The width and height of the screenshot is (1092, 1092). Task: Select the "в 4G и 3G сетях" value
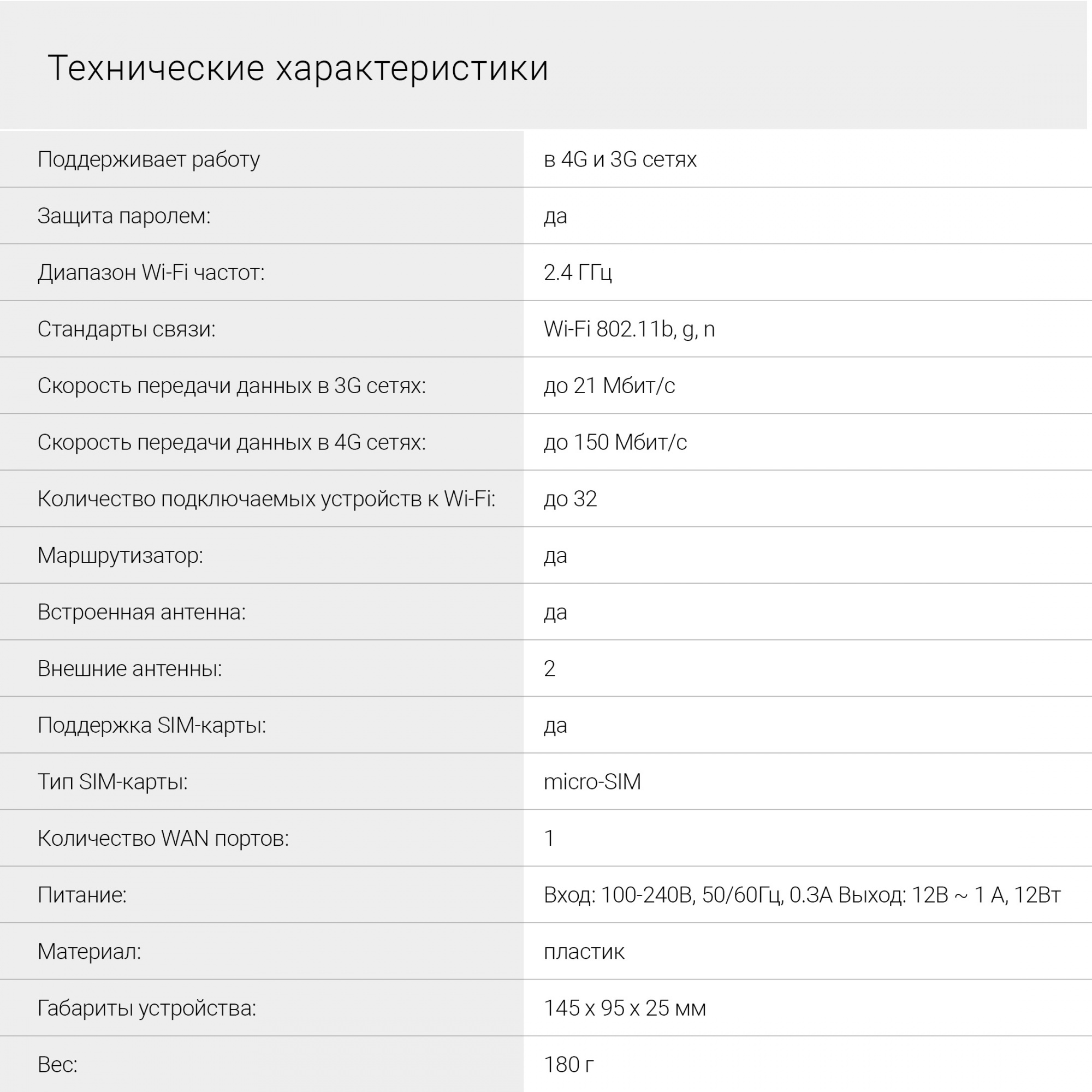pyautogui.click(x=620, y=159)
